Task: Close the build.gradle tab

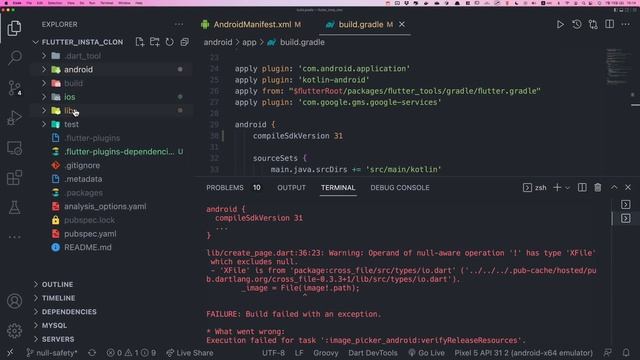Action: click(402, 24)
